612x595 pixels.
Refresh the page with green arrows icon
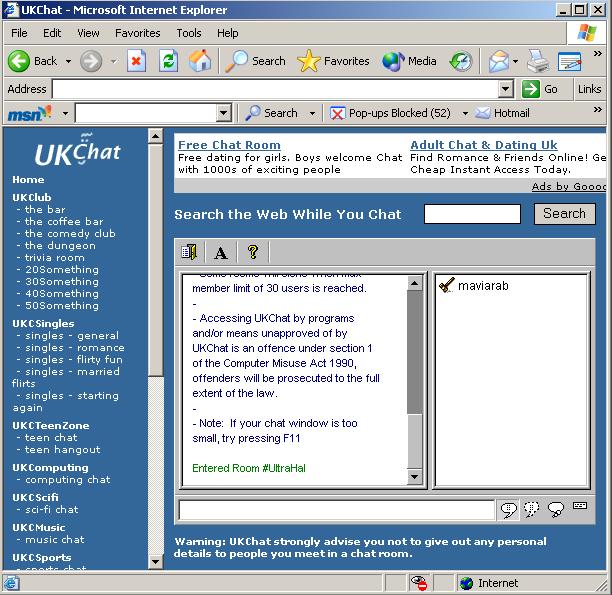click(x=169, y=61)
